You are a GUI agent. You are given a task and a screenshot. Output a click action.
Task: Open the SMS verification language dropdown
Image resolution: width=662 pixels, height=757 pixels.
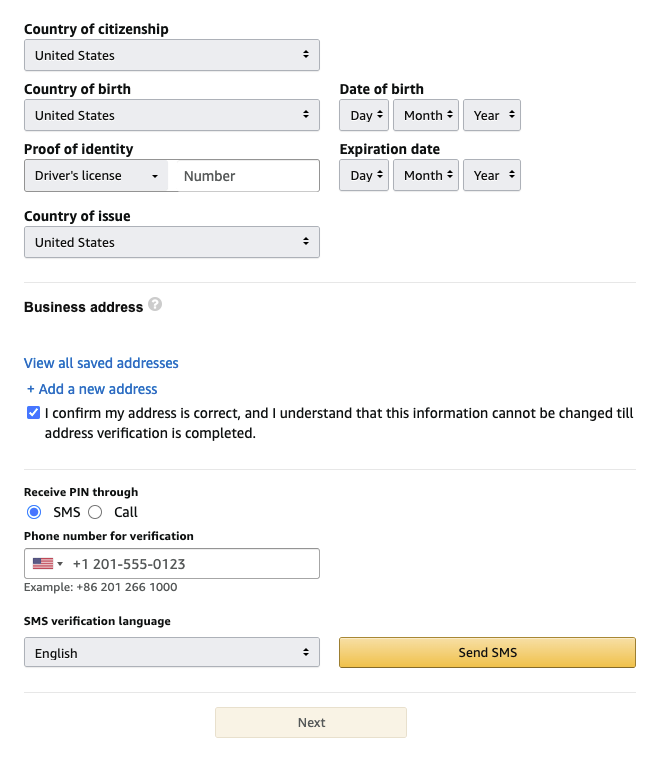pos(171,653)
